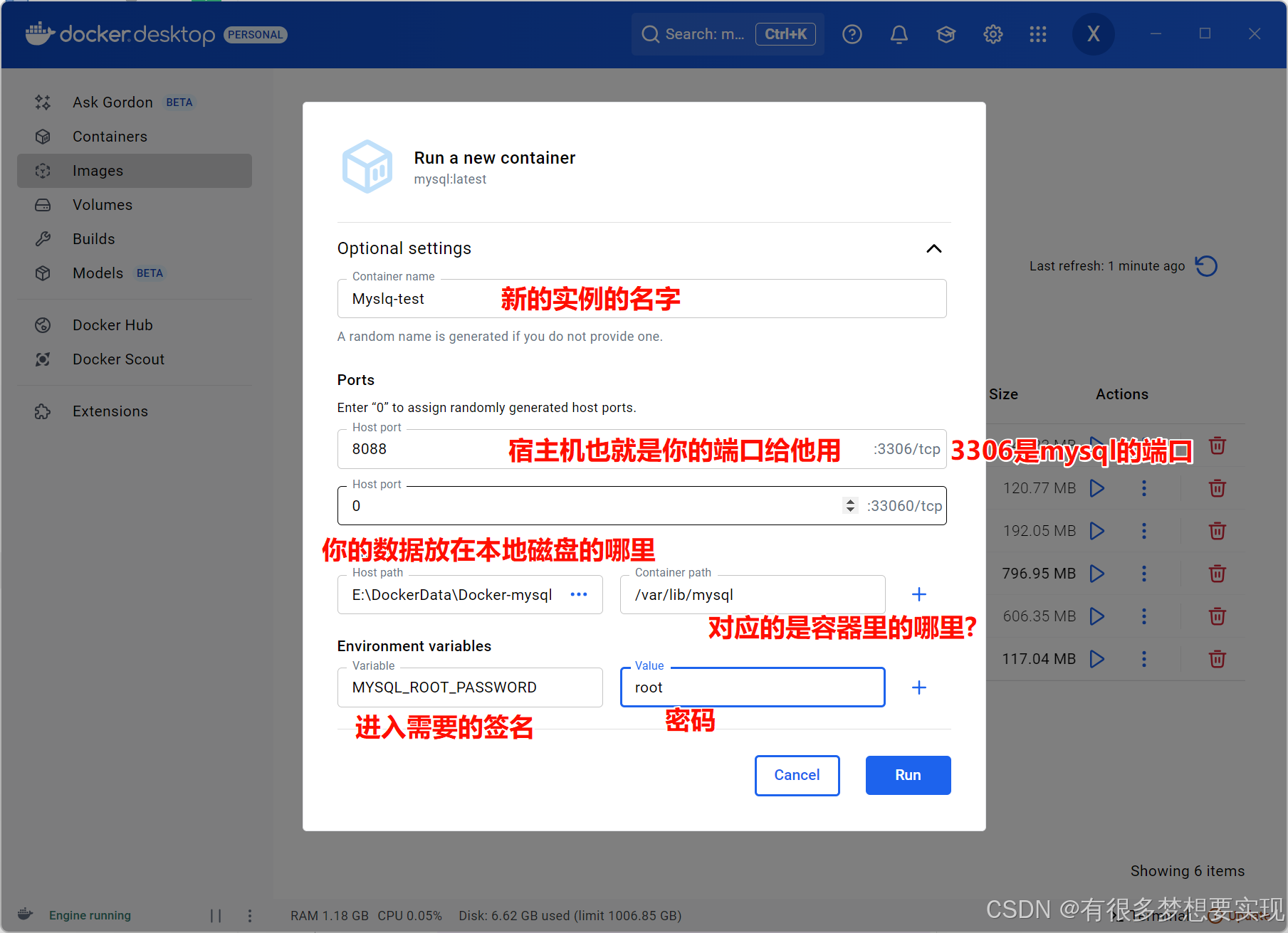Collapse the Optional settings section
The width and height of the screenshot is (1288, 933).
(x=933, y=248)
